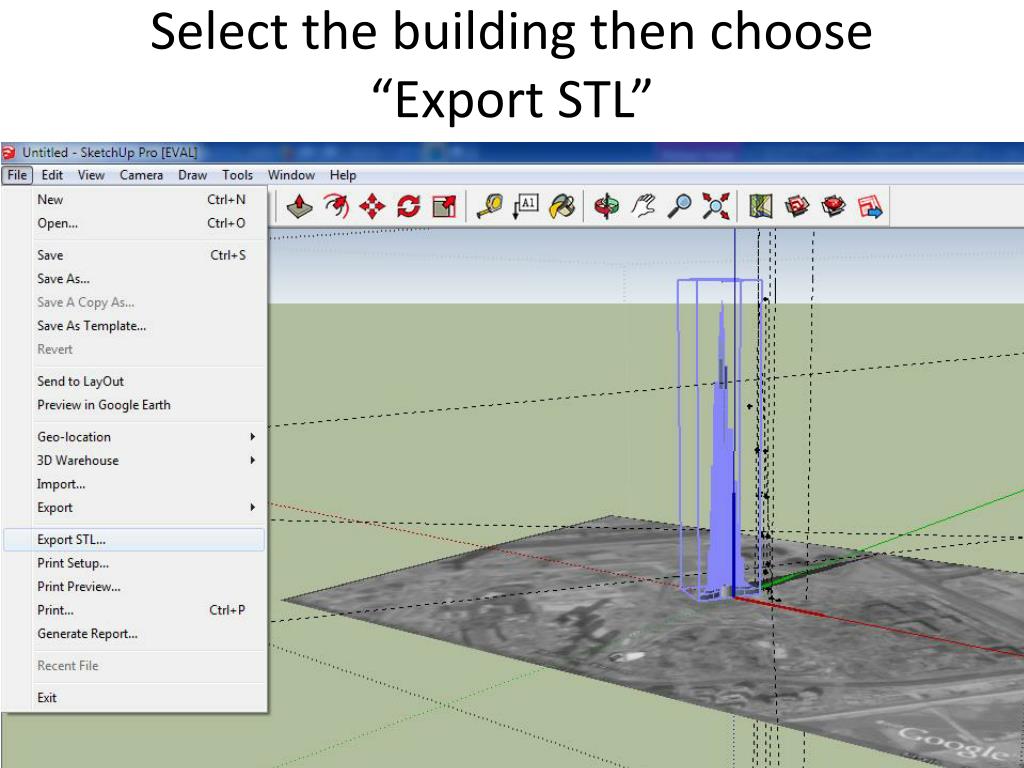The width and height of the screenshot is (1024, 768).
Task: Choose Open... from the File menu
Action: pos(134,223)
